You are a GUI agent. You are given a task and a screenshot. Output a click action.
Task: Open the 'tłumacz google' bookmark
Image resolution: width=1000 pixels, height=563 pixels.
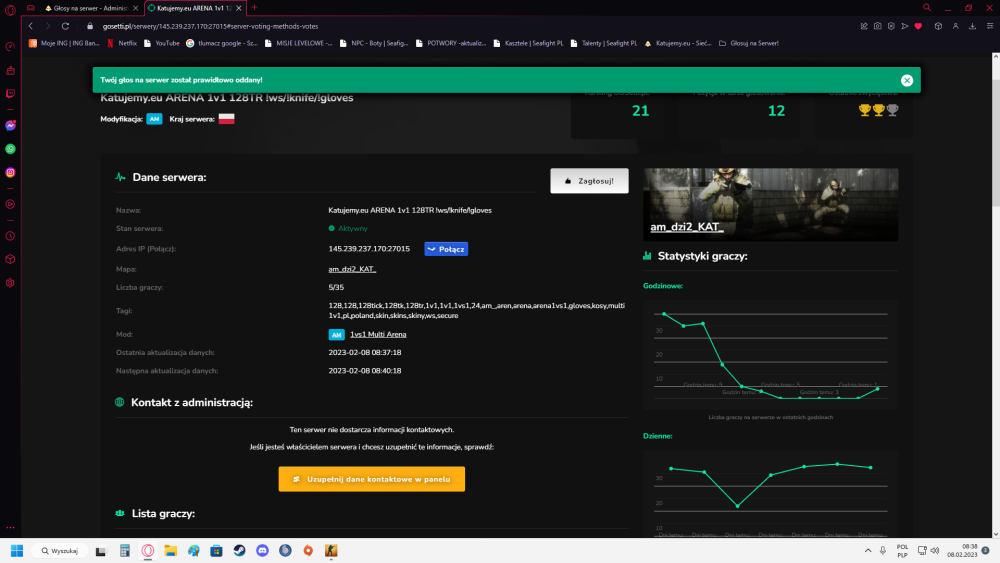(x=221, y=43)
